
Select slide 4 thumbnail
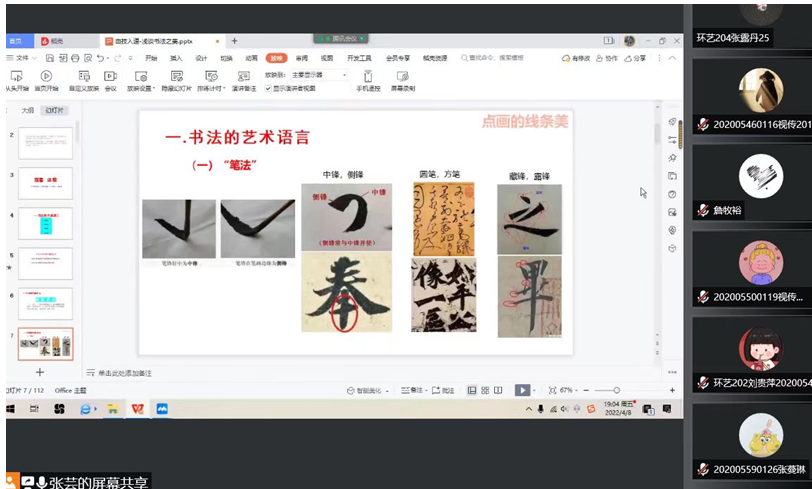pos(46,223)
